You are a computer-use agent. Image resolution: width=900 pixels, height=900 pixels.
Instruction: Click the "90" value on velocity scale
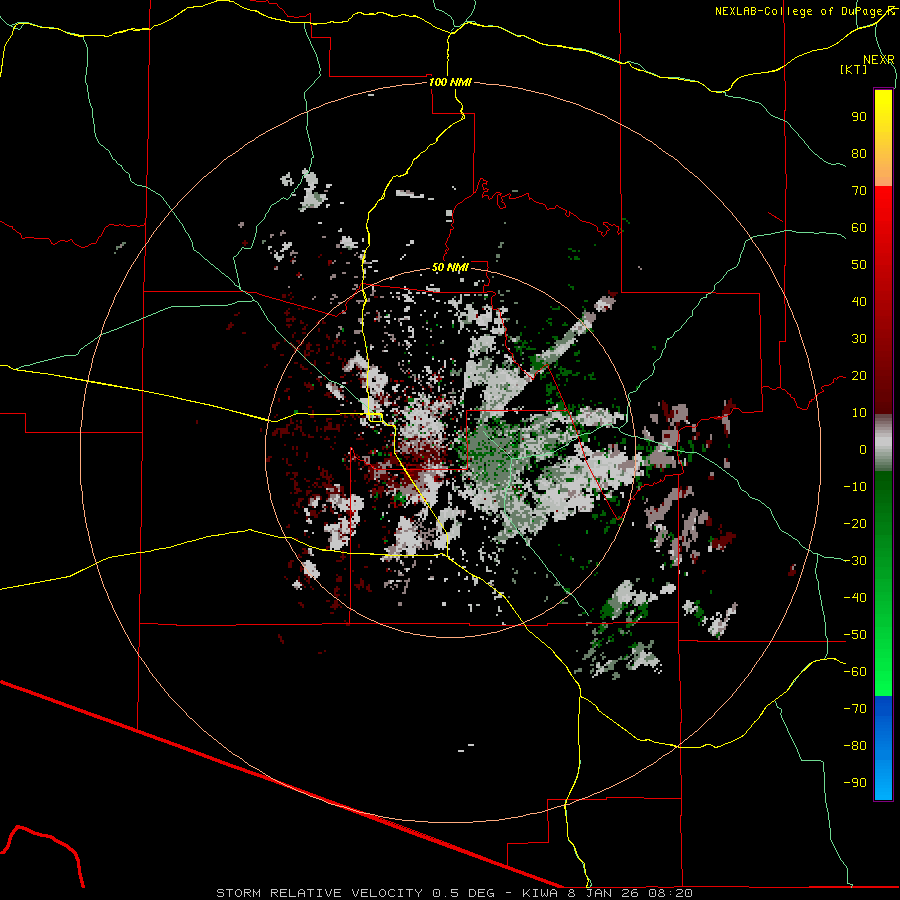pyautogui.click(x=859, y=117)
